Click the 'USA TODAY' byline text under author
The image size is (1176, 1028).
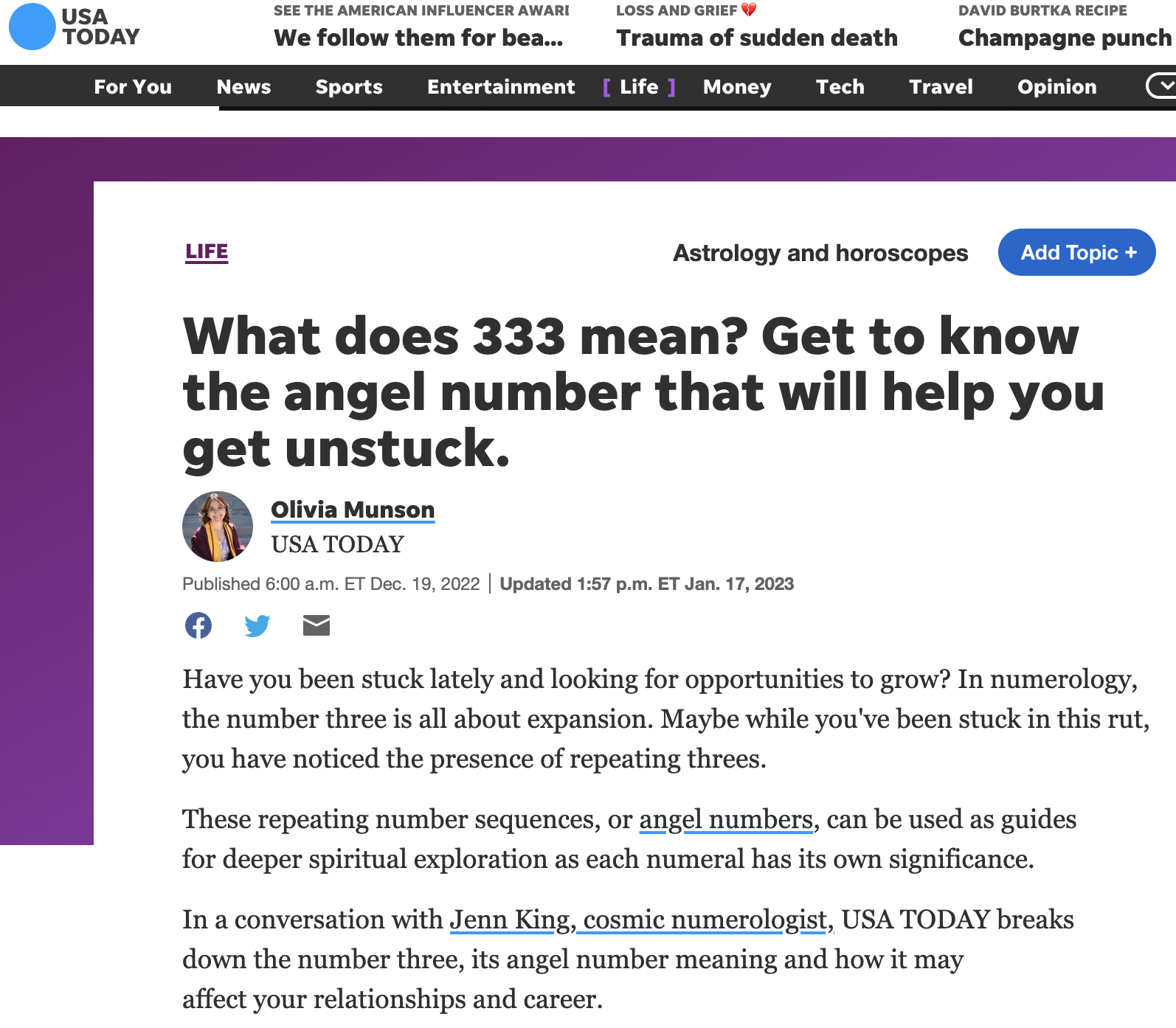click(338, 544)
